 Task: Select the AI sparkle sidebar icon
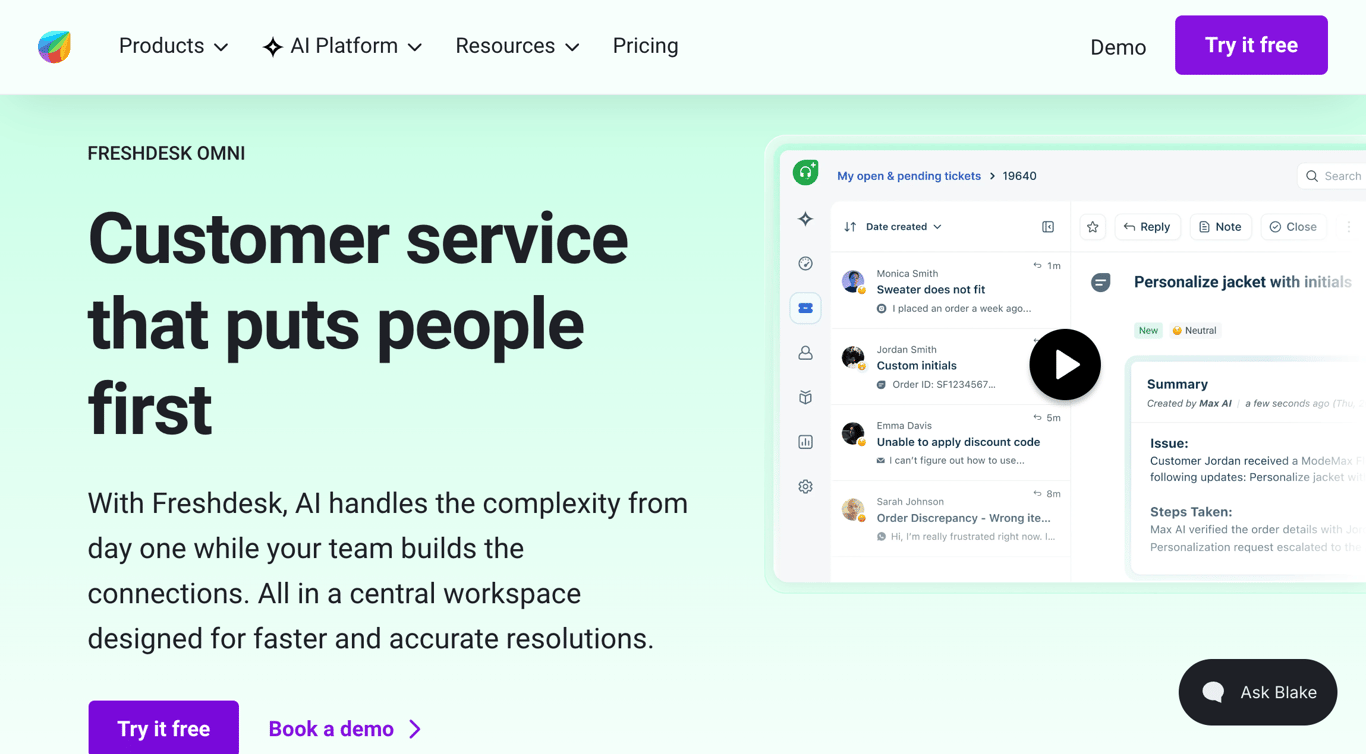(805, 219)
